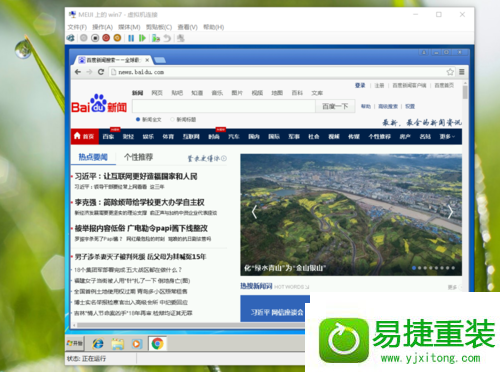Switch to the 个性推荐 tab

(138, 157)
